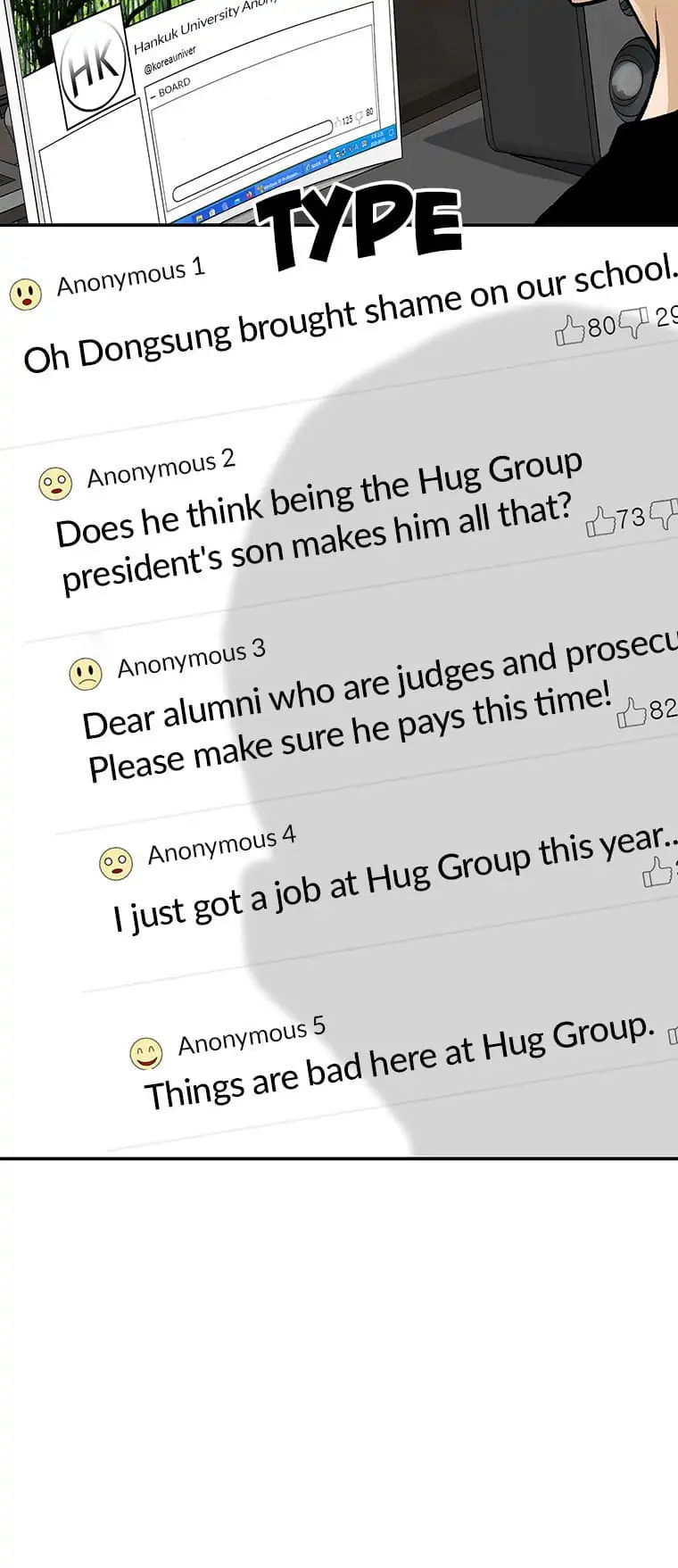Like Anonymous 4's job comment

click(657, 871)
